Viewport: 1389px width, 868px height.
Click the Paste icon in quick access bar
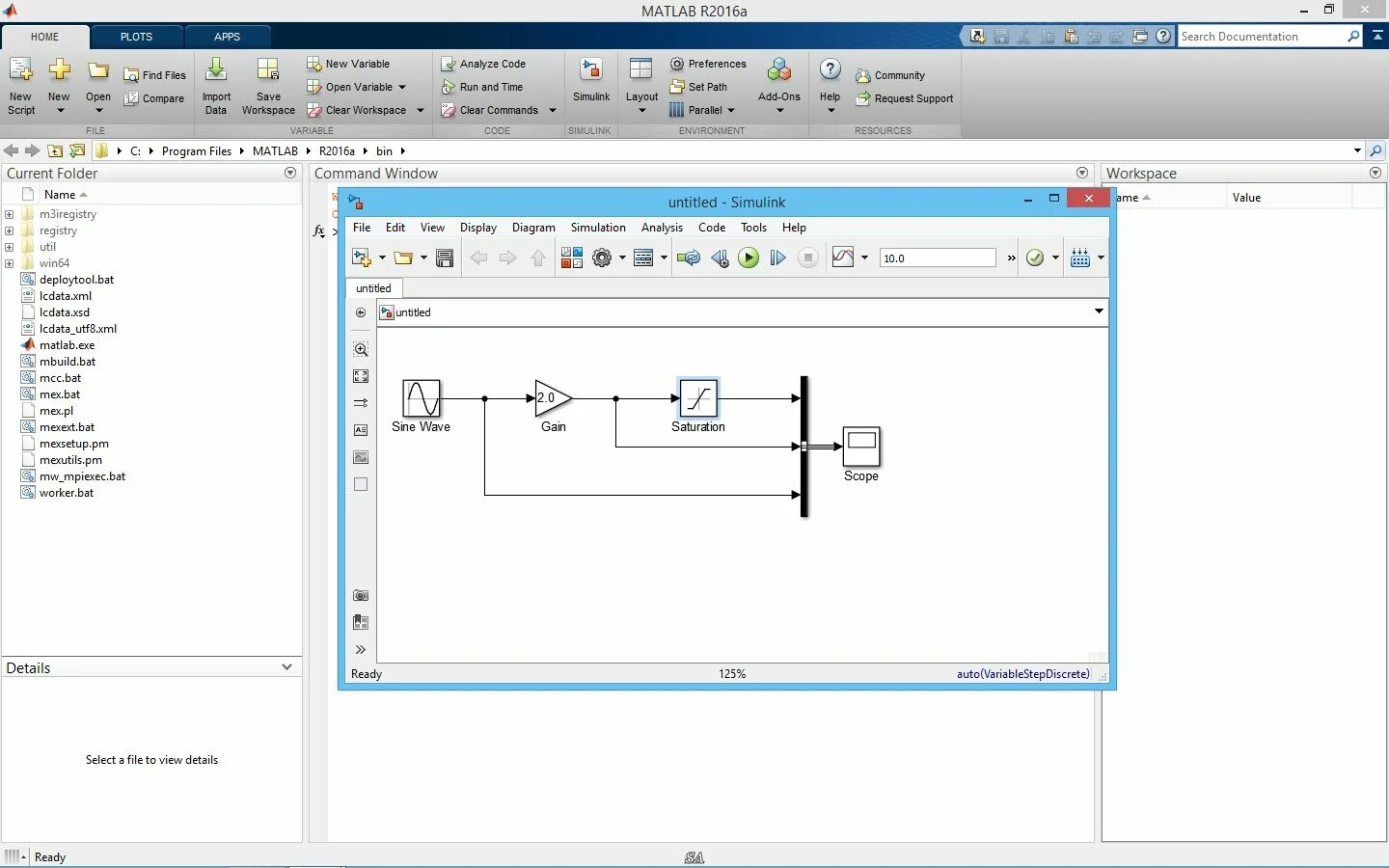point(1071,37)
